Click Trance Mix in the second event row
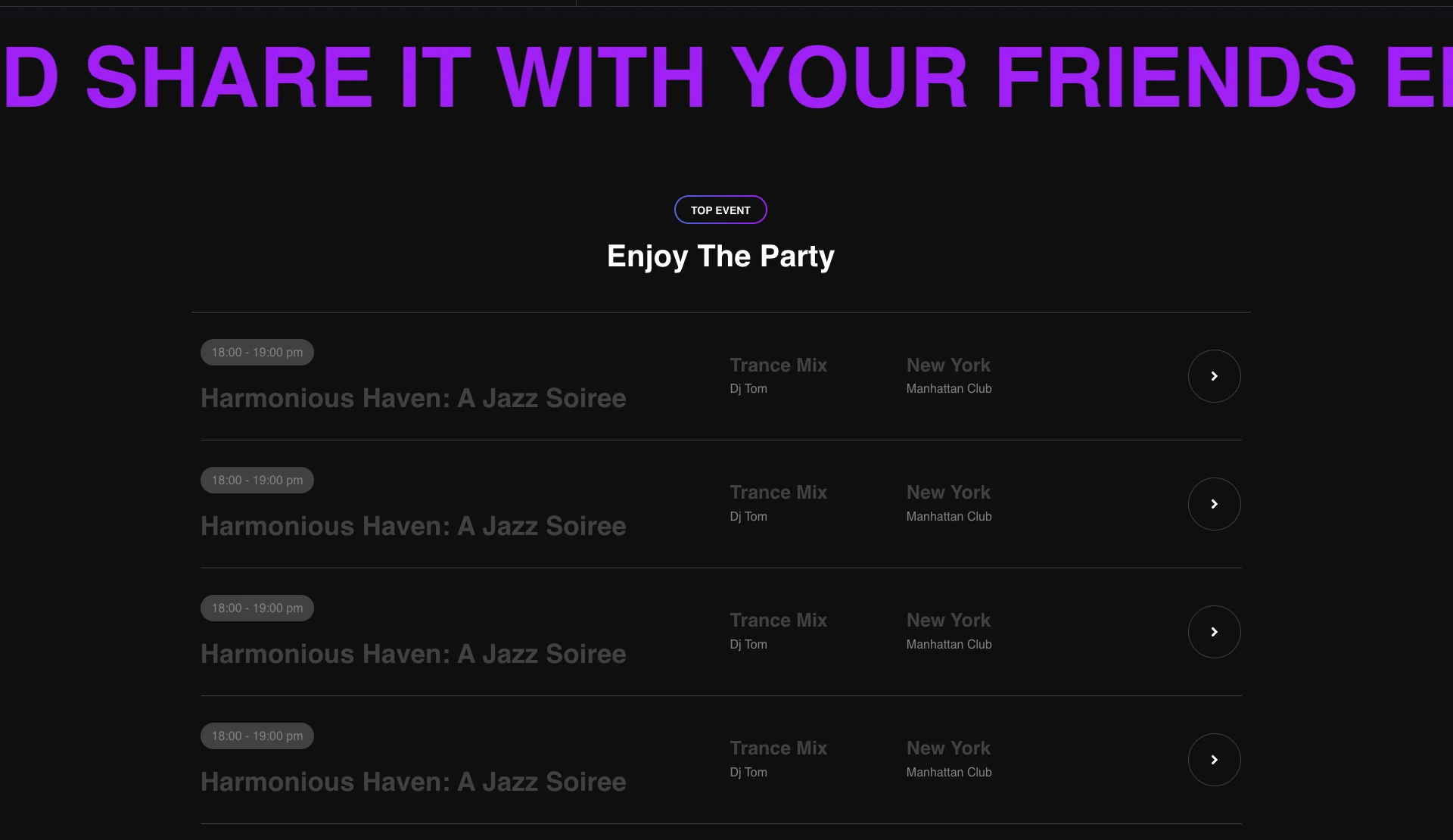The image size is (1453, 840). (x=778, y=492)
